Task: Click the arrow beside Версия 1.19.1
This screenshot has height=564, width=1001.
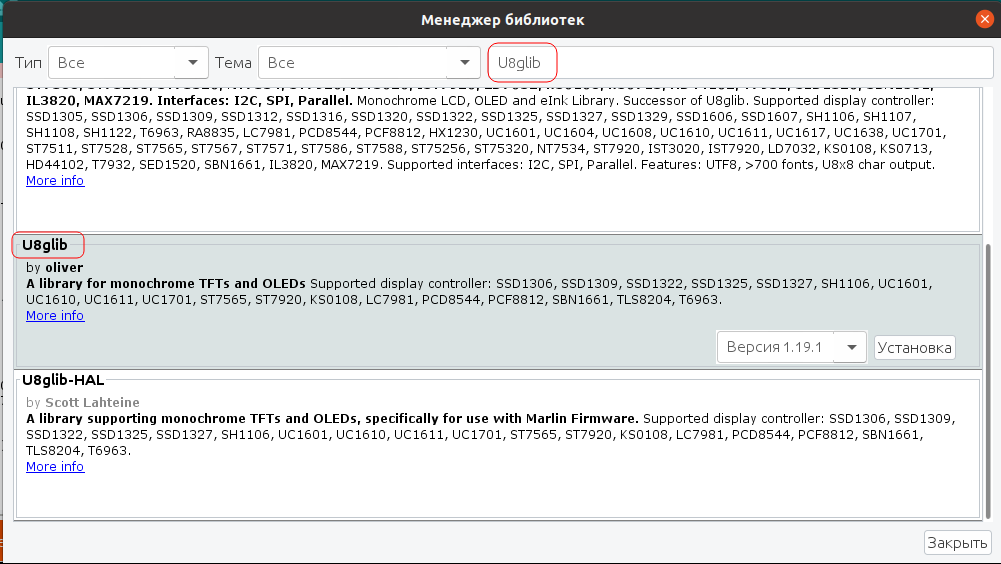Action: coord(852,347)
